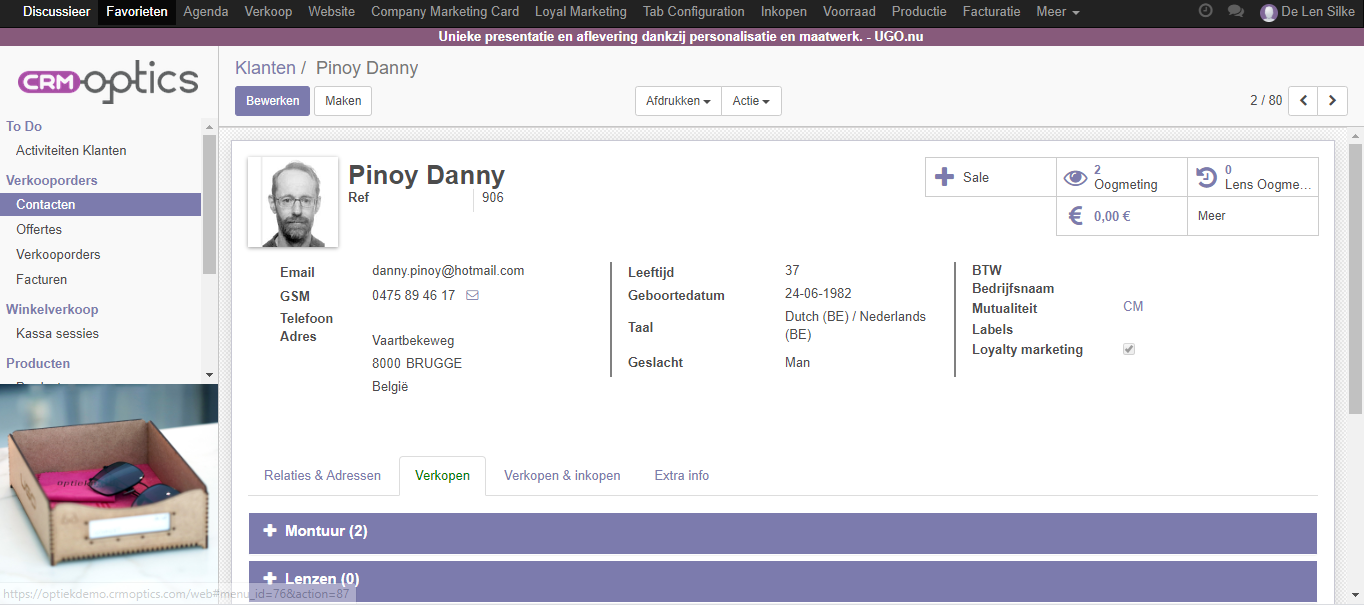Viewport: 1364px width, 608px height.
Task: Click the 2 / 80 pager counter
Action: pos(1266,101)
